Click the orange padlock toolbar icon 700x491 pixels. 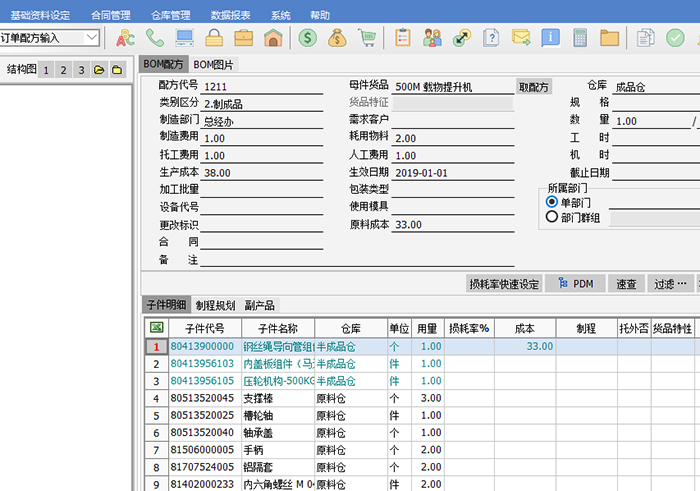pyautogui.click(x=214, y=38)
